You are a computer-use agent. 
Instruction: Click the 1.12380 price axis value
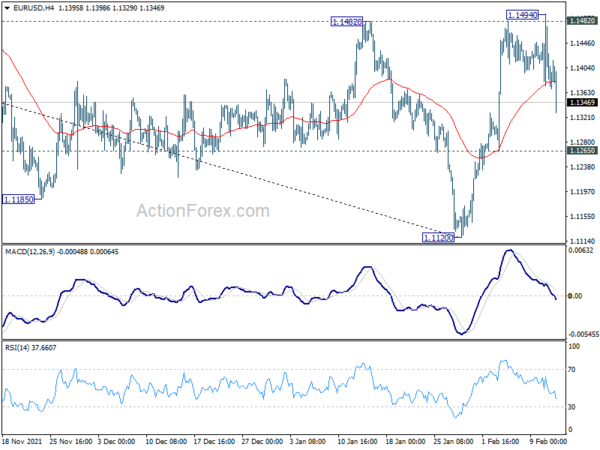[x=582, y=167]
